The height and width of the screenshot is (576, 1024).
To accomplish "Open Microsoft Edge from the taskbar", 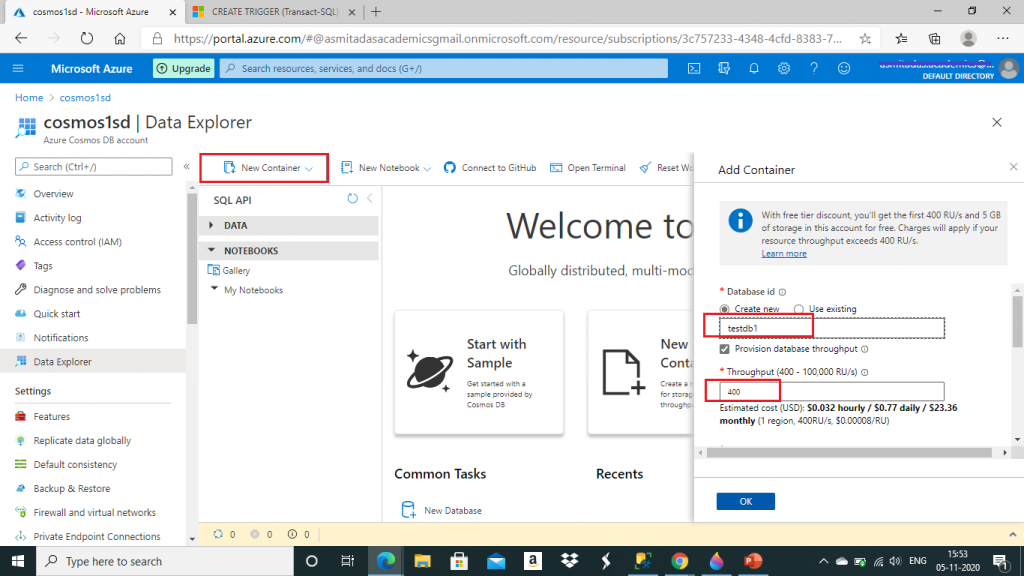I will click(x=386, y=561).
